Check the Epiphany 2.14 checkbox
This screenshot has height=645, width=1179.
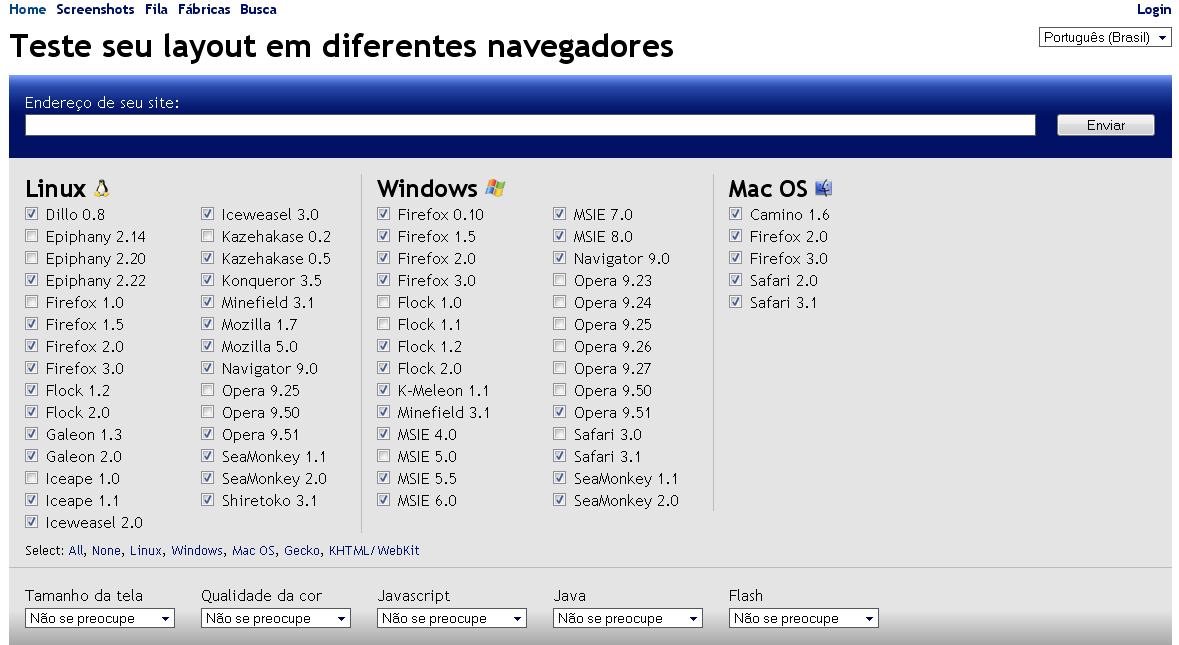[32, 236]
